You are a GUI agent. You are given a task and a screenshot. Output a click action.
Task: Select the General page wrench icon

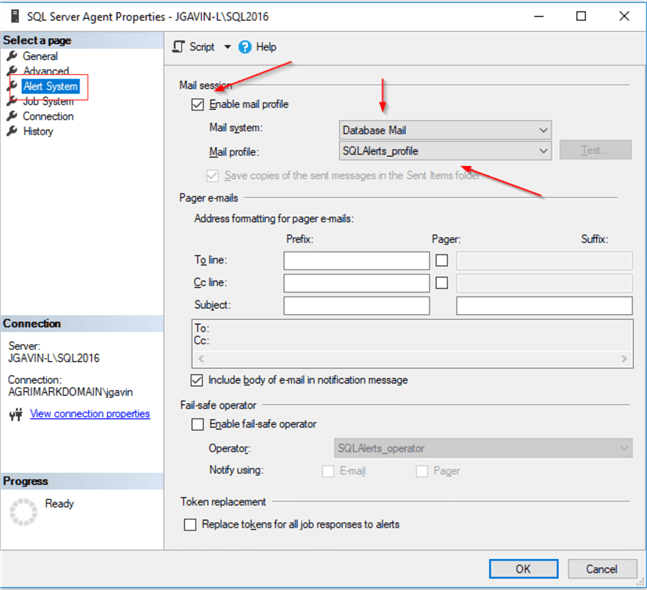[12, 56]
